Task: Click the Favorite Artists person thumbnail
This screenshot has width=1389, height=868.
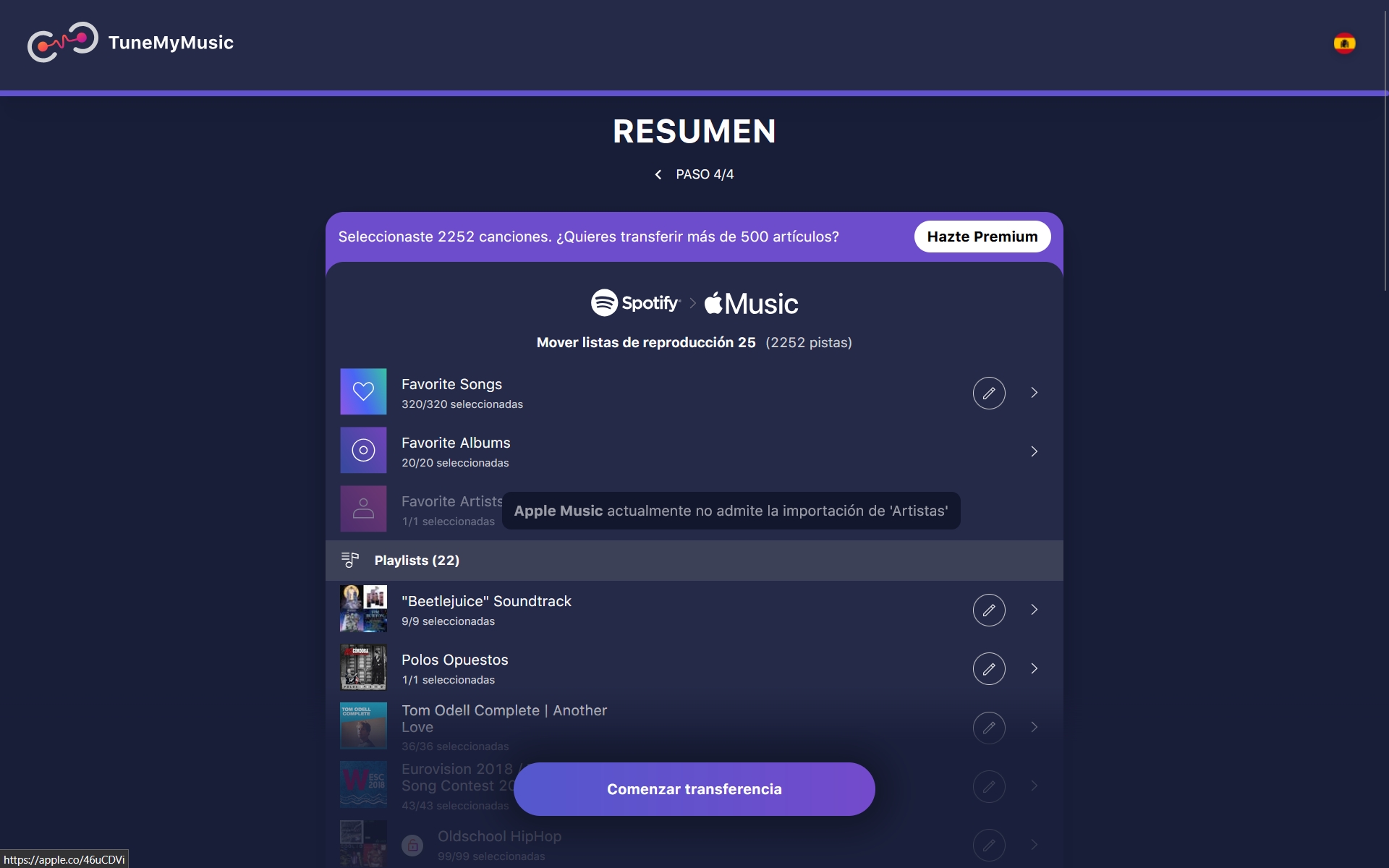Action: [x=363, y=509]
